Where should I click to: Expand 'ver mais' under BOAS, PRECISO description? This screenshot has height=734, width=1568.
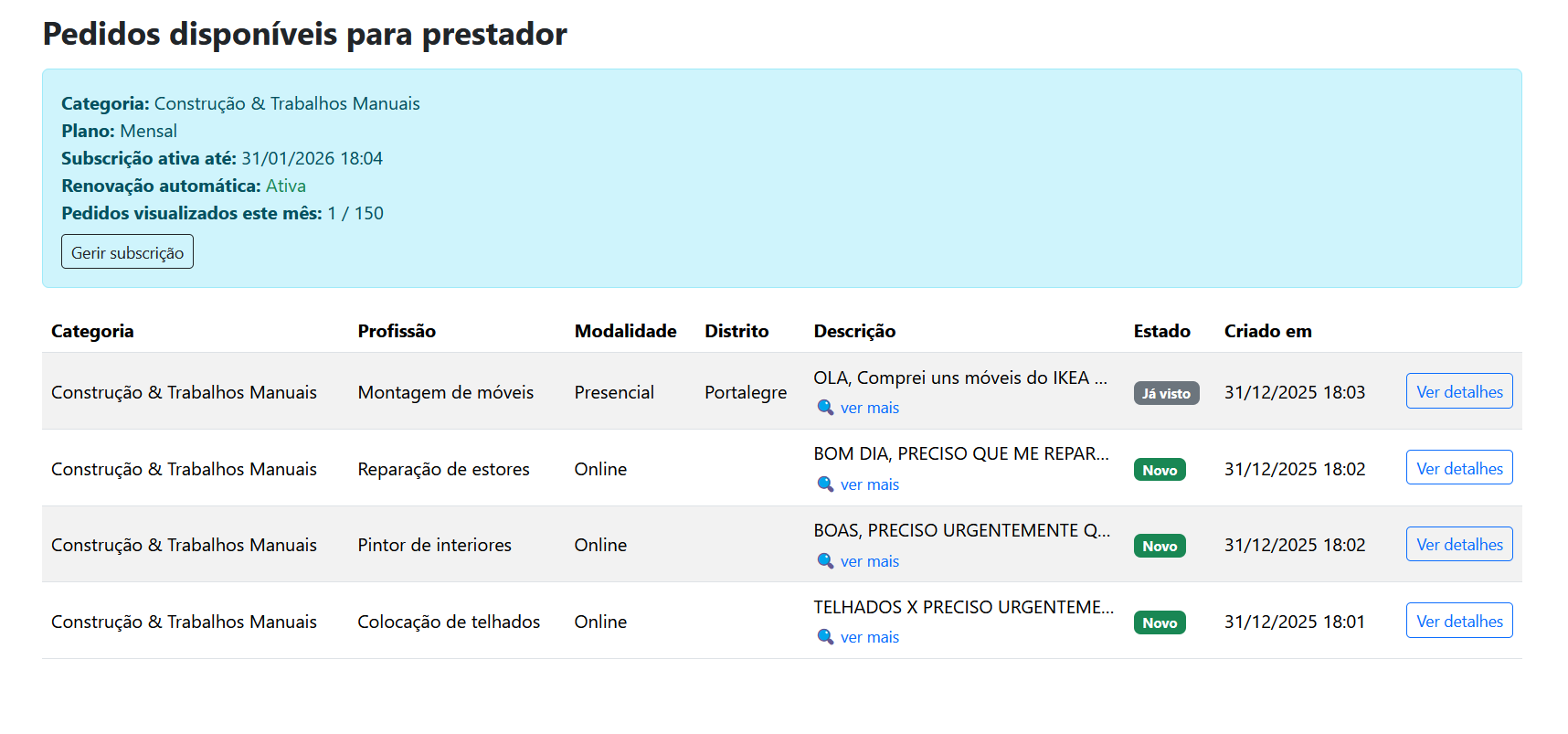coord(869,561)
